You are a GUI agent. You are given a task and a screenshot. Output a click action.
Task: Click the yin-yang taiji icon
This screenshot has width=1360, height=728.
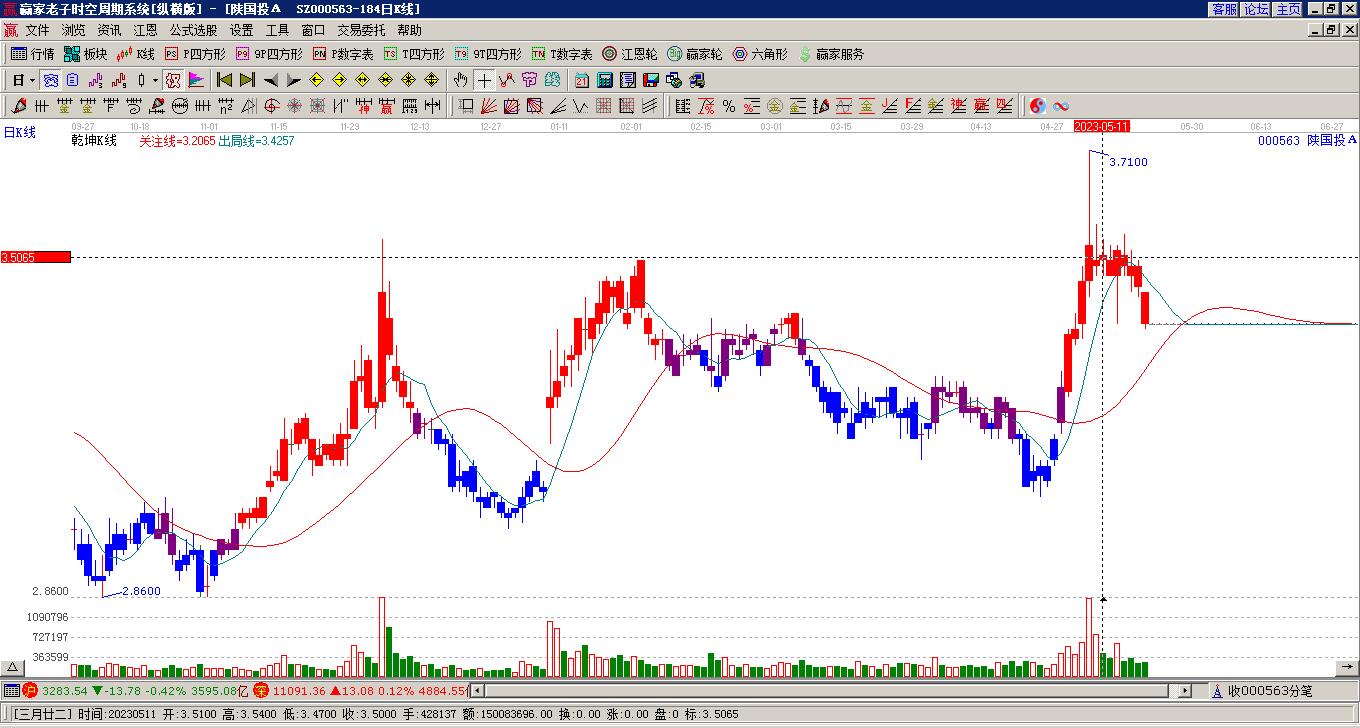(x=1038, y=106)
